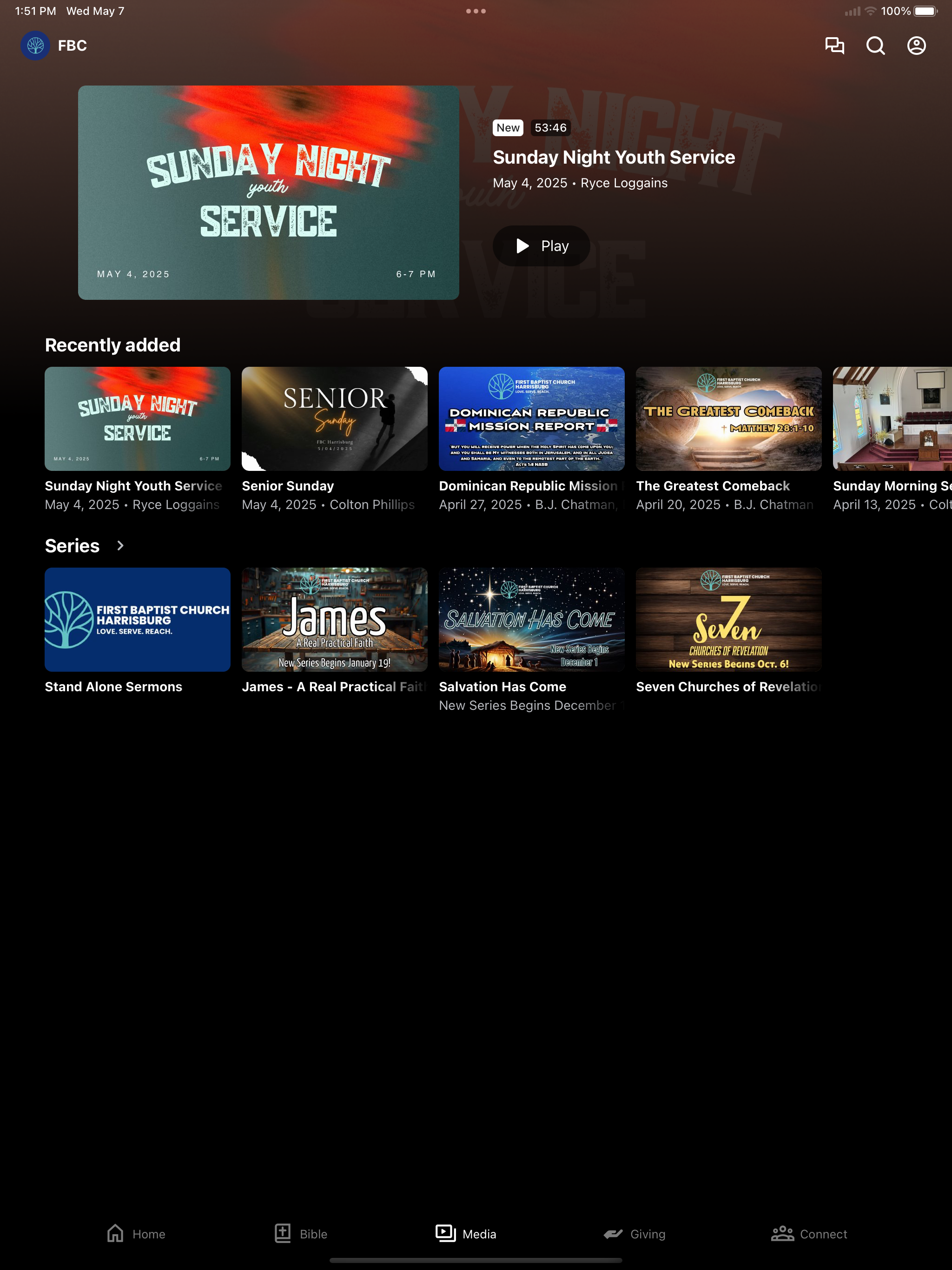Tap the search magnifier icon

click(x=875, y=46)
